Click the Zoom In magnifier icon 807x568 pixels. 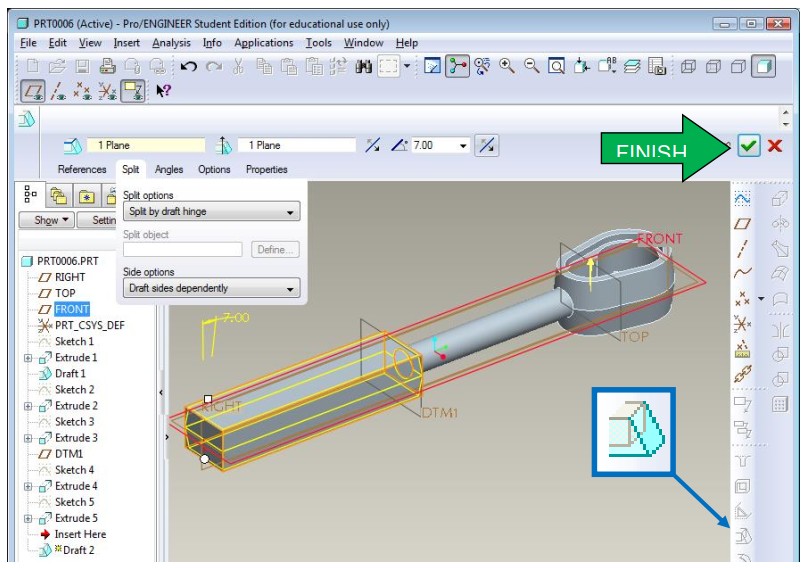(x=507, y=67)
